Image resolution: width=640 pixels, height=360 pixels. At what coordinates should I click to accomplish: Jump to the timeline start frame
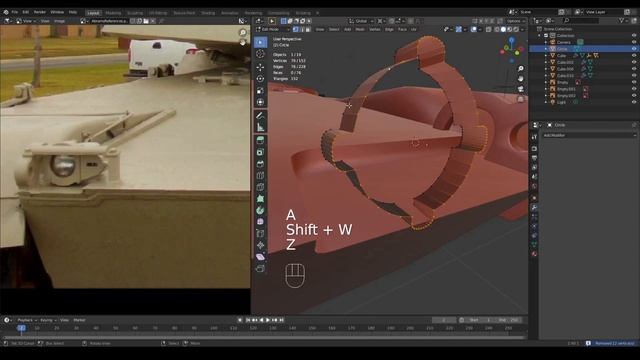(x=248, y=320)
